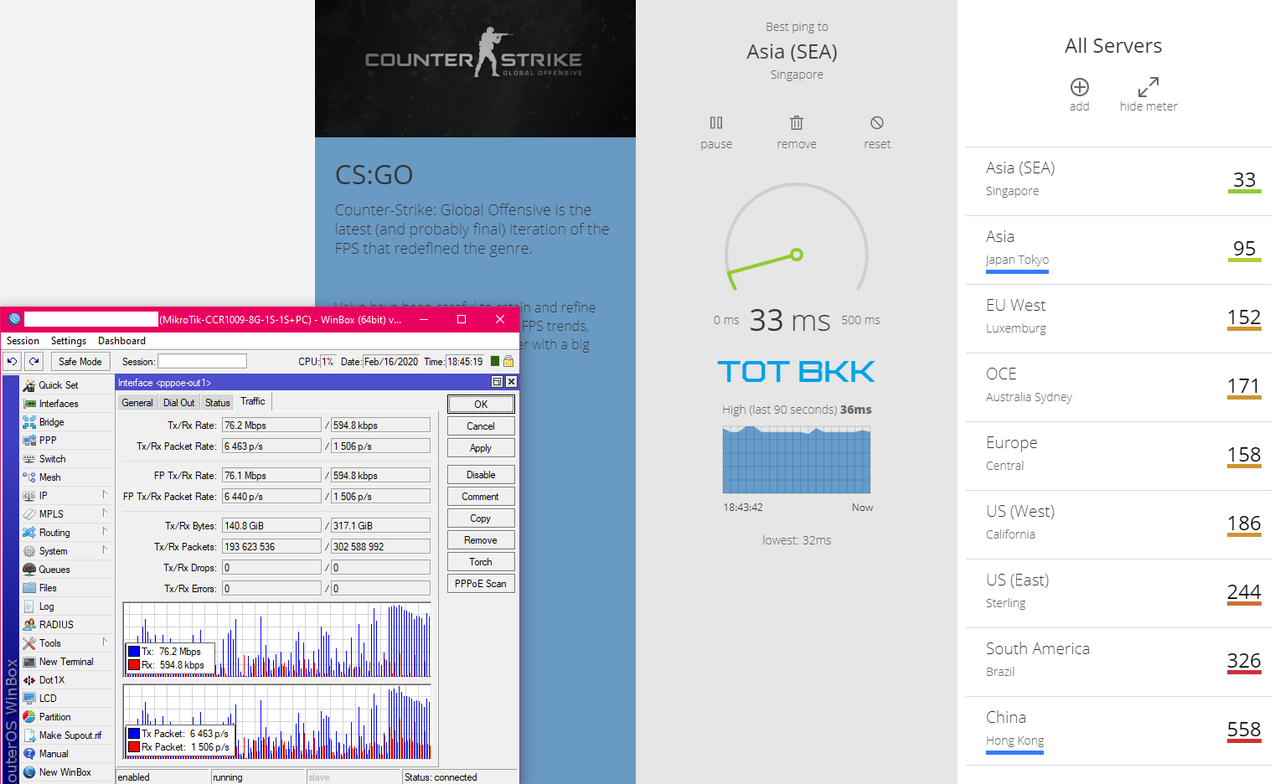
Task: Remove the current ping test
Action: click(796, 131)
